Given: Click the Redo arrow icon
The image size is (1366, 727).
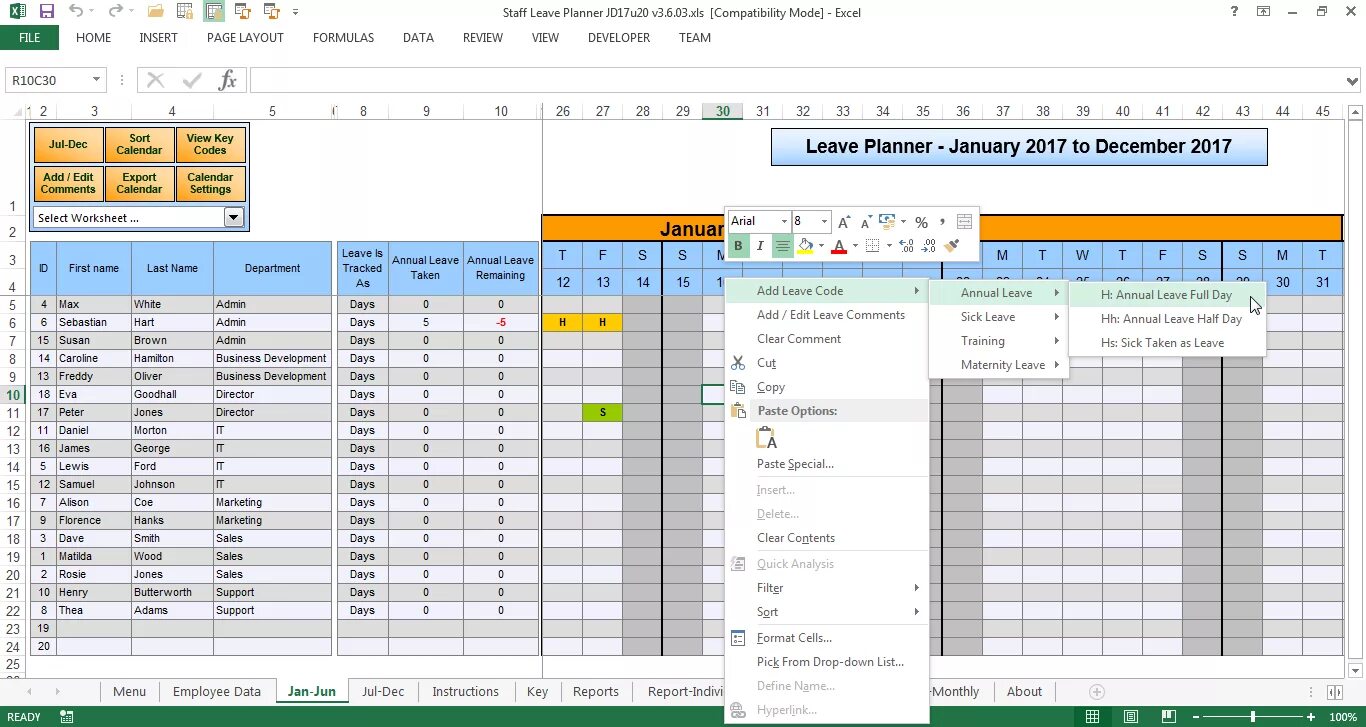Looking at the screenshot, I should [x=115, y=12].
